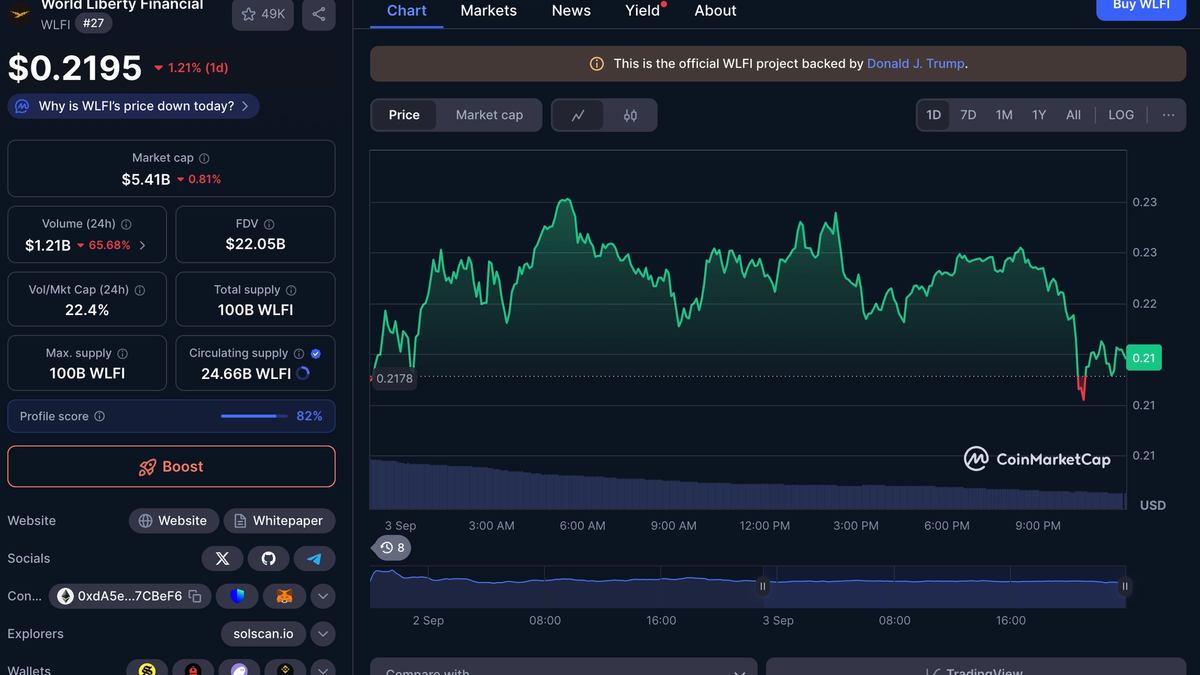Click the info icon beside Vol/Mkt Cap (24h)
Screen dimensions: 1200x675
click(140, 290)
